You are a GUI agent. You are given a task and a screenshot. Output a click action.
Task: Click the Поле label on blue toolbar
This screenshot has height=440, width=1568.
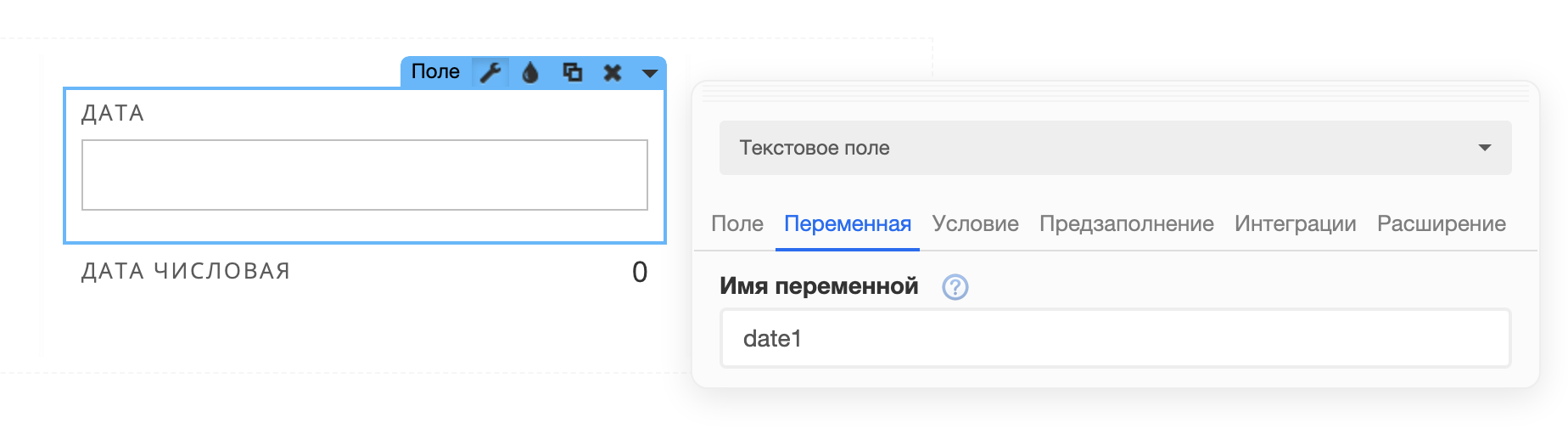pos(435,72)
